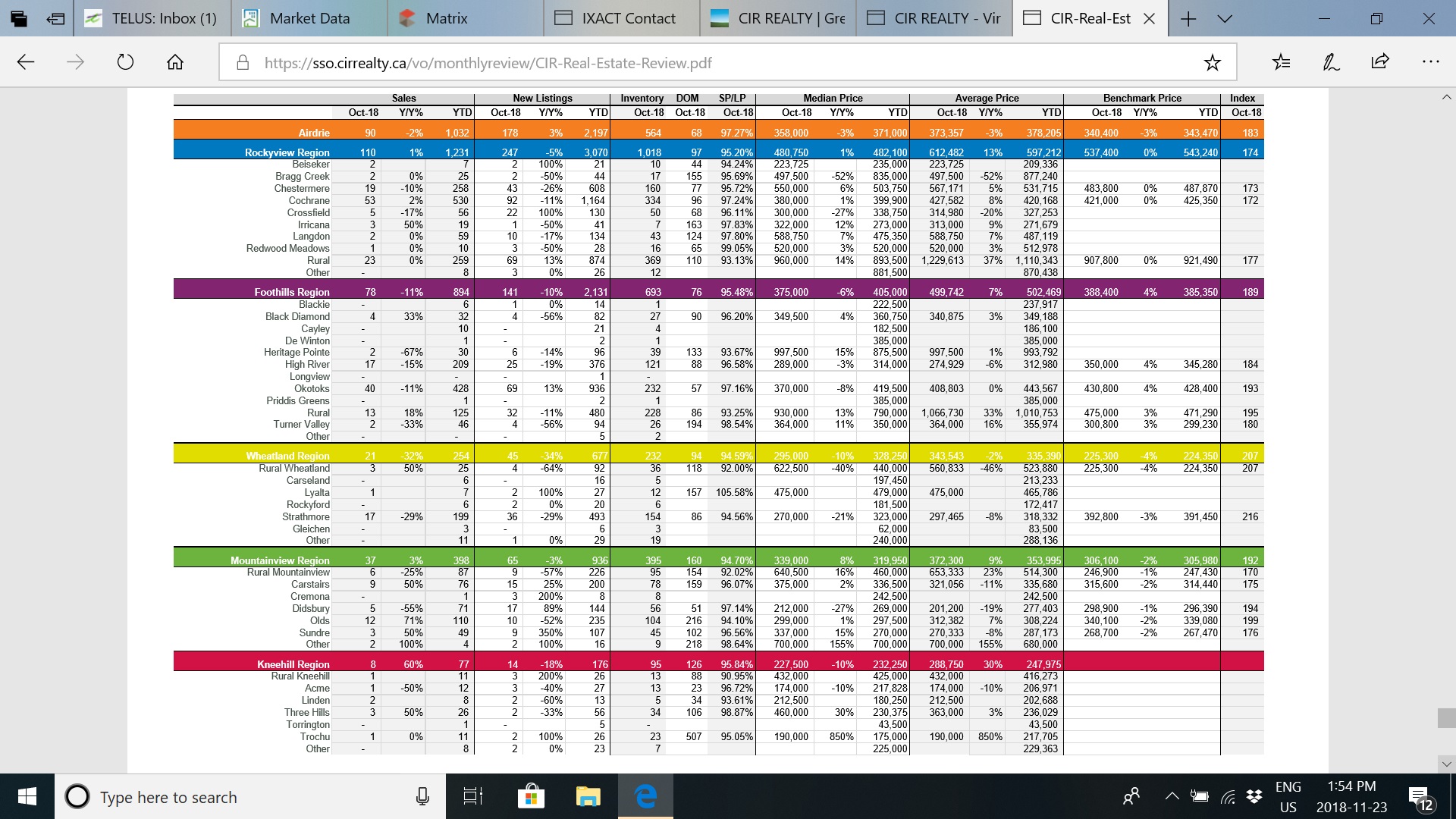Open the Action Center notifications

pyautogui.click(x=1420, y=796)
